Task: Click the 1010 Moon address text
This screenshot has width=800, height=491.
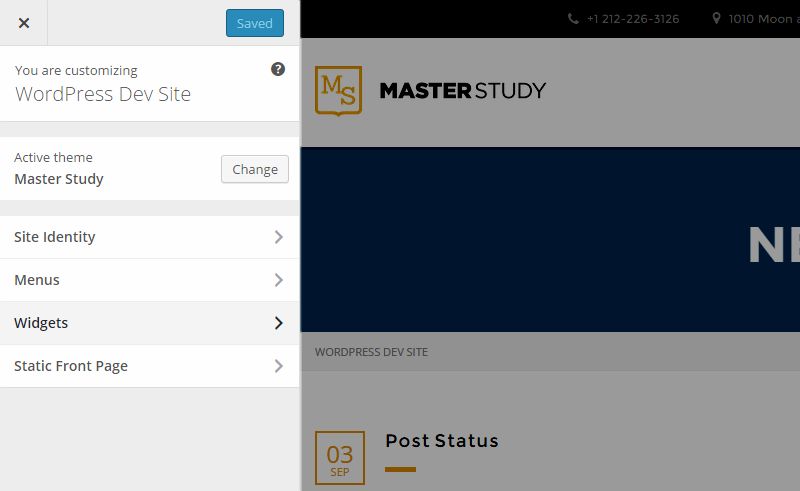Action: [x=764, y=19]
